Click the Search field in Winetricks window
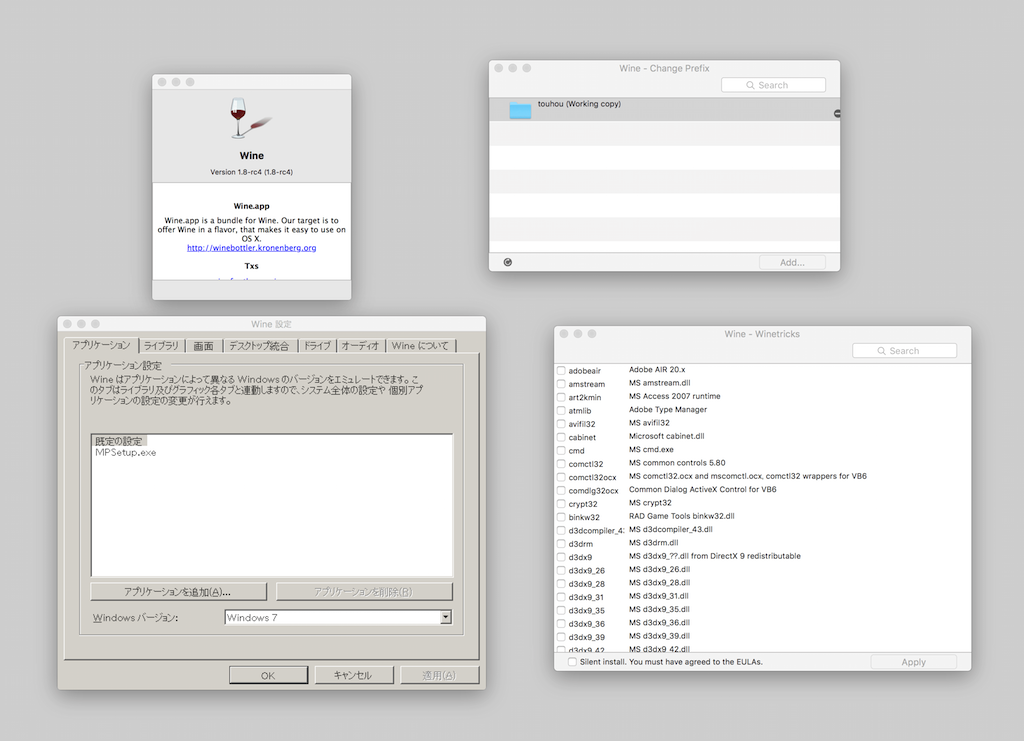 [904, 351]
